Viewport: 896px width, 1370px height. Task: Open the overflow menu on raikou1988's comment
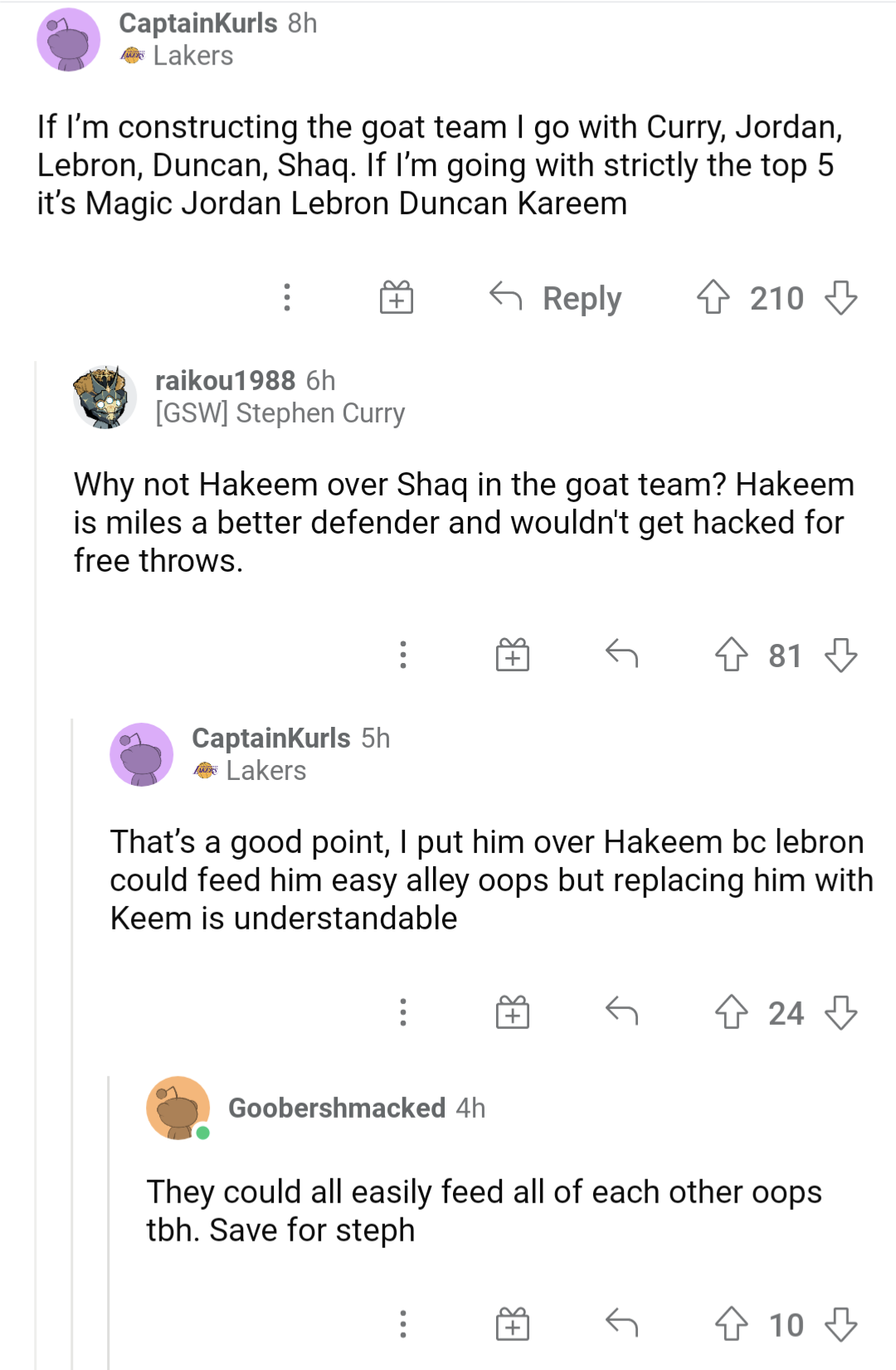(403, 656)
